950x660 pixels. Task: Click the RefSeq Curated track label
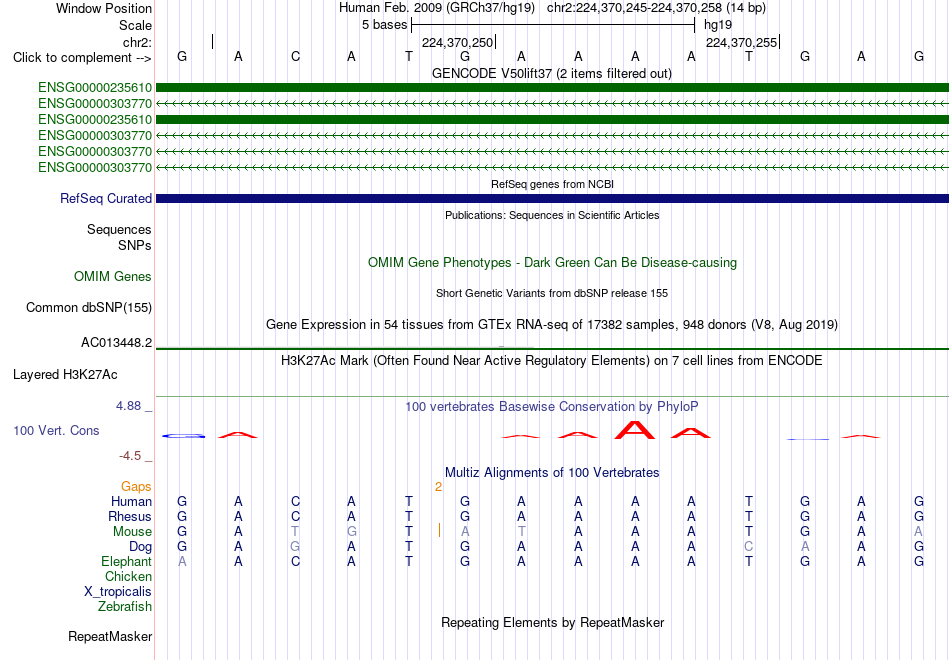[x=106, y=199]
